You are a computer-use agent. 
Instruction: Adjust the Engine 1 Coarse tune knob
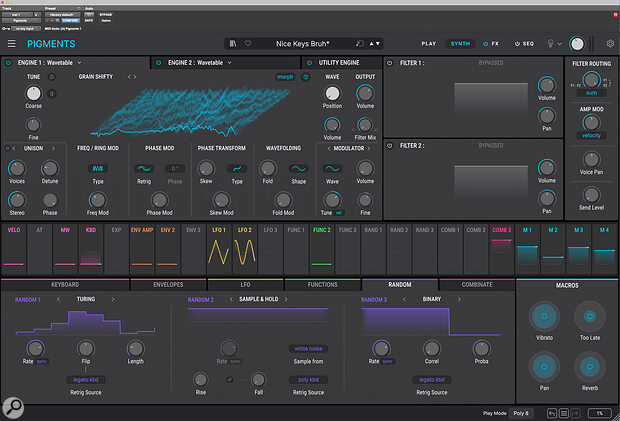(33, 94)
